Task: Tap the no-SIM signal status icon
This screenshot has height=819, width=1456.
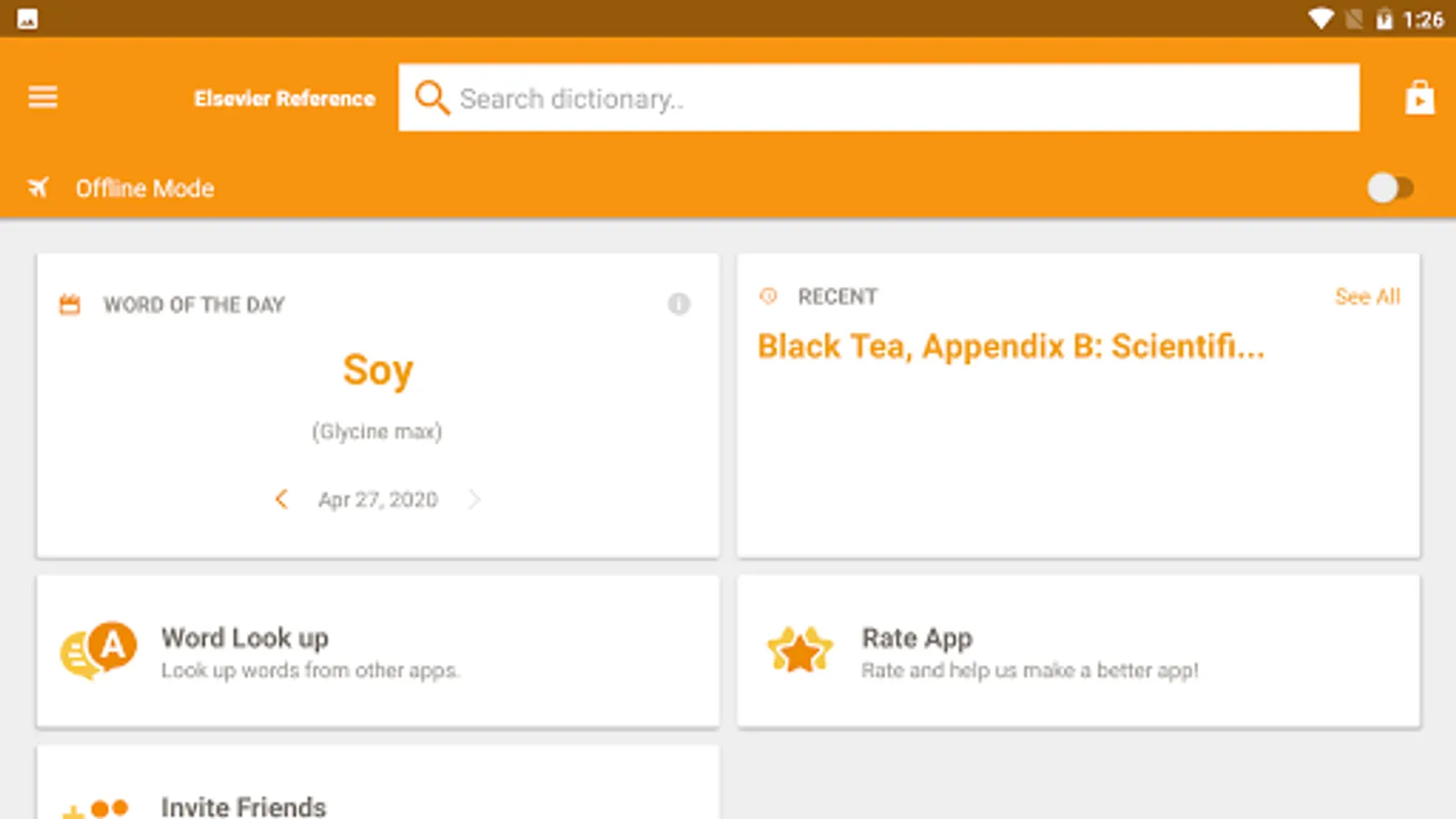Action: point(1354,18)
